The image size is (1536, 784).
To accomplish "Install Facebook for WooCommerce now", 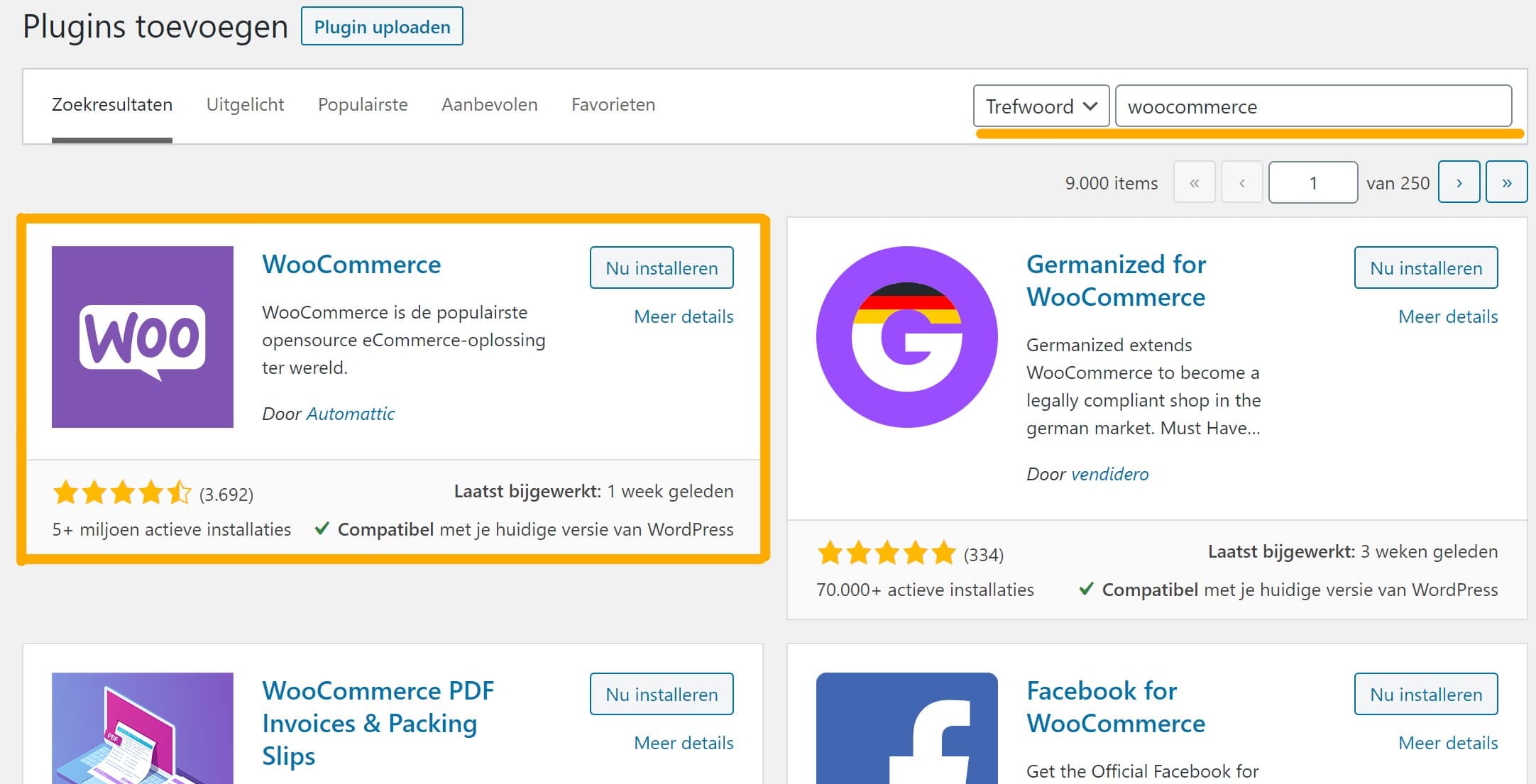I will coord(1426,694).
